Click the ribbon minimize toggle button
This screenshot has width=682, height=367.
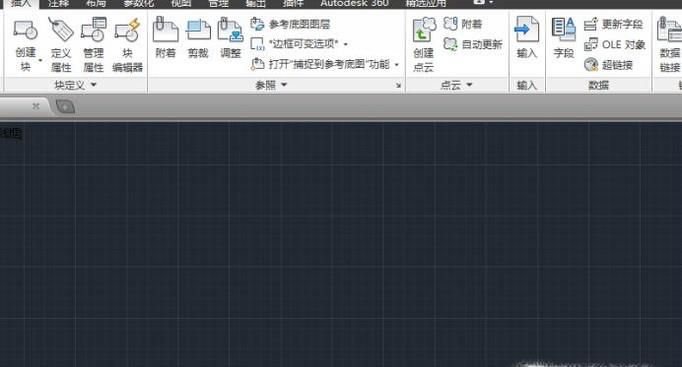click(x=479, y=2)
